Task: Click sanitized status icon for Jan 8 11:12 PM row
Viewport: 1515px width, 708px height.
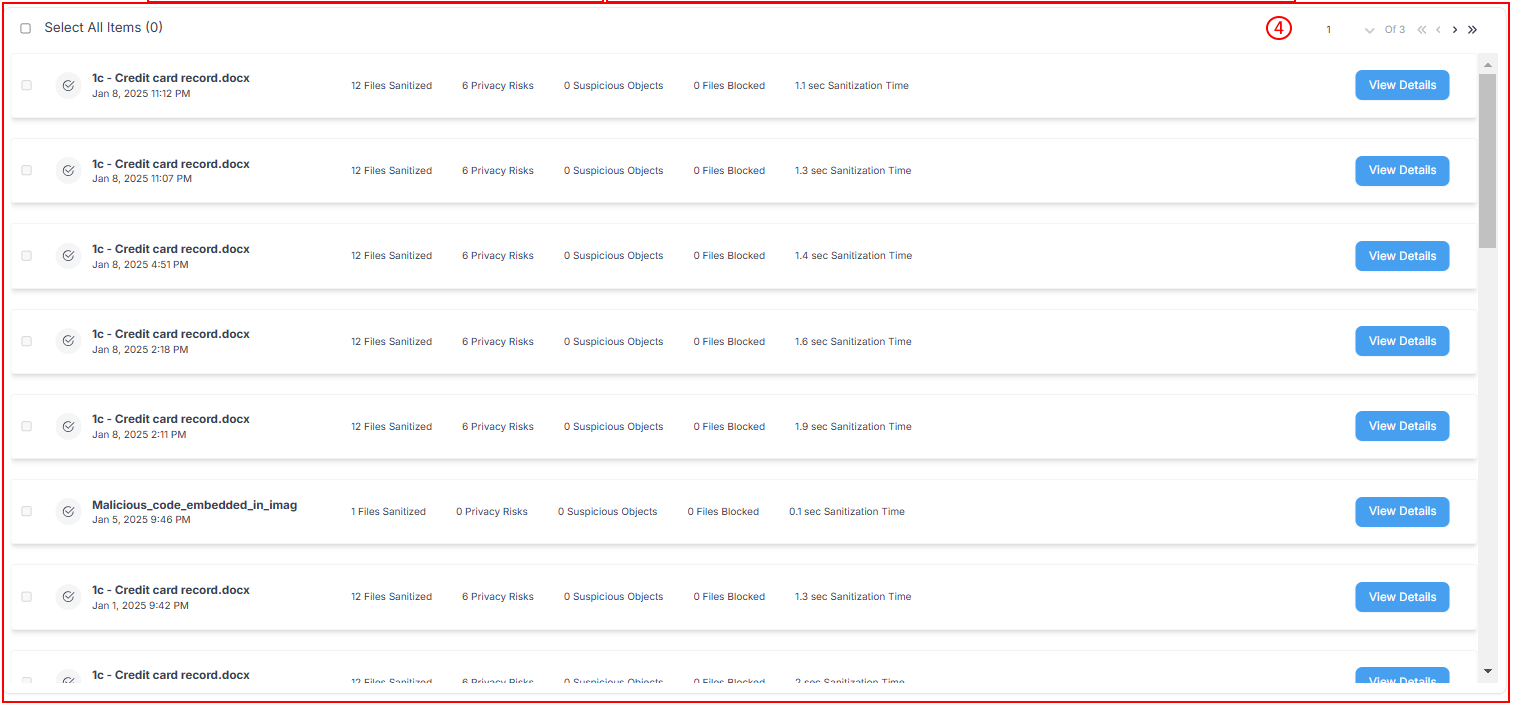Action: (68, 85)
